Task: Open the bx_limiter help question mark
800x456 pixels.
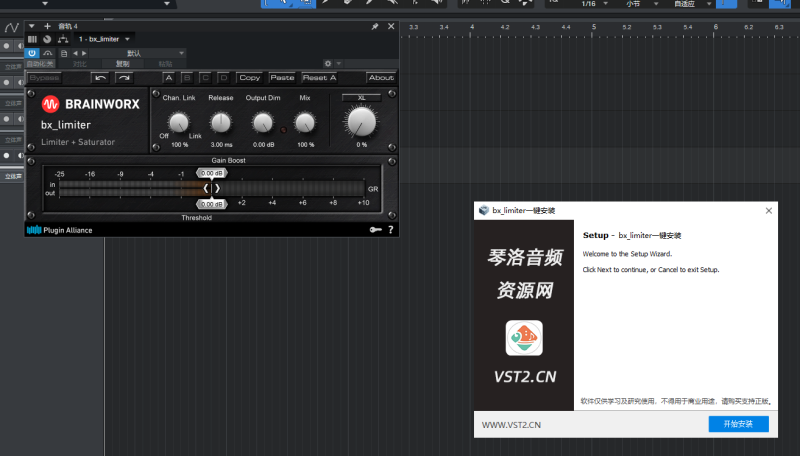Action: [390, 230]
